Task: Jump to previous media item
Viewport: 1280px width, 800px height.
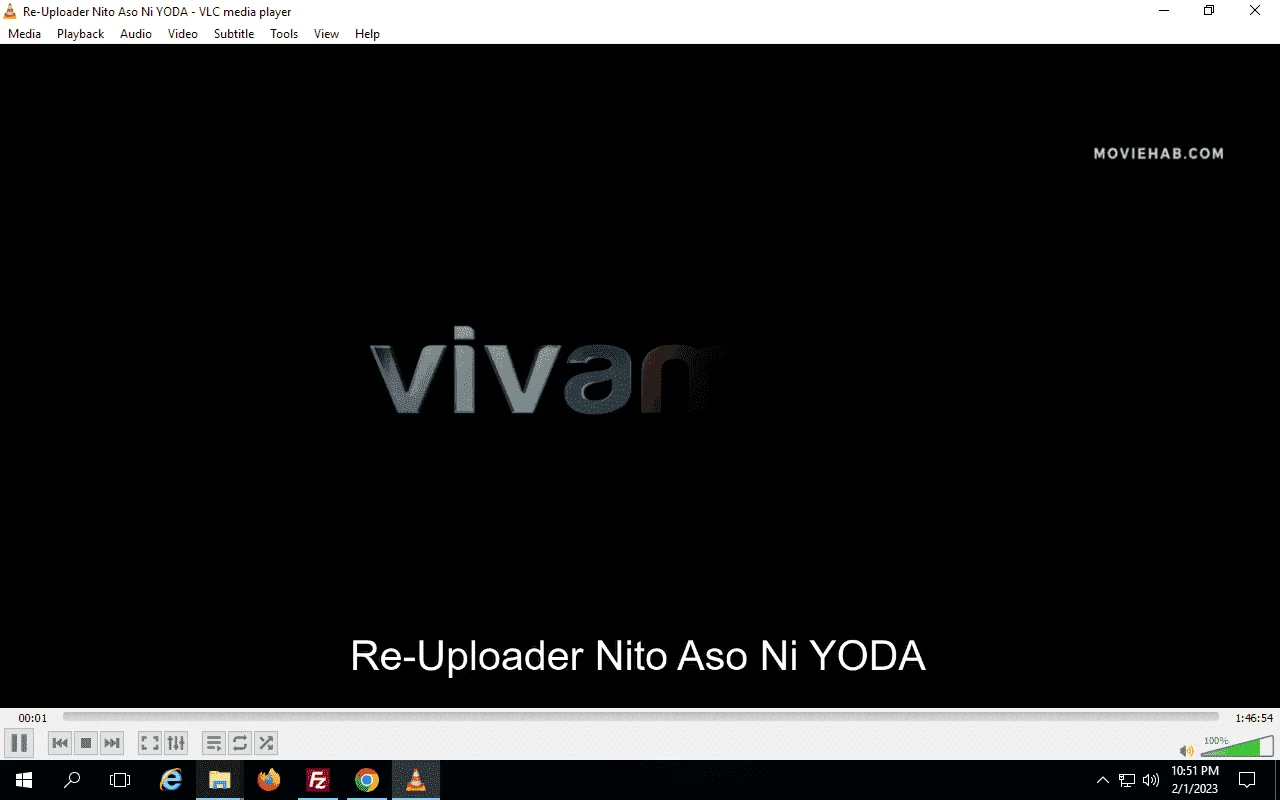Action: (60, 743)
